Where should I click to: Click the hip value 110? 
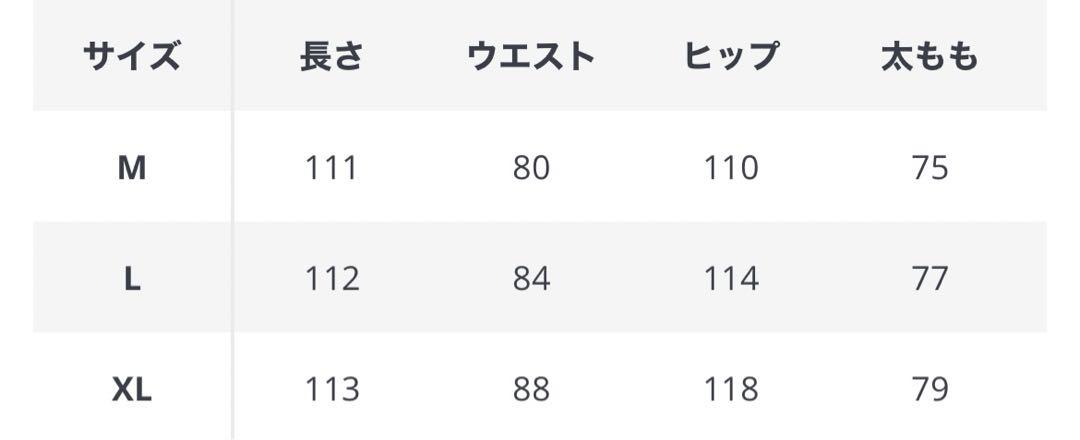point(731,167)
